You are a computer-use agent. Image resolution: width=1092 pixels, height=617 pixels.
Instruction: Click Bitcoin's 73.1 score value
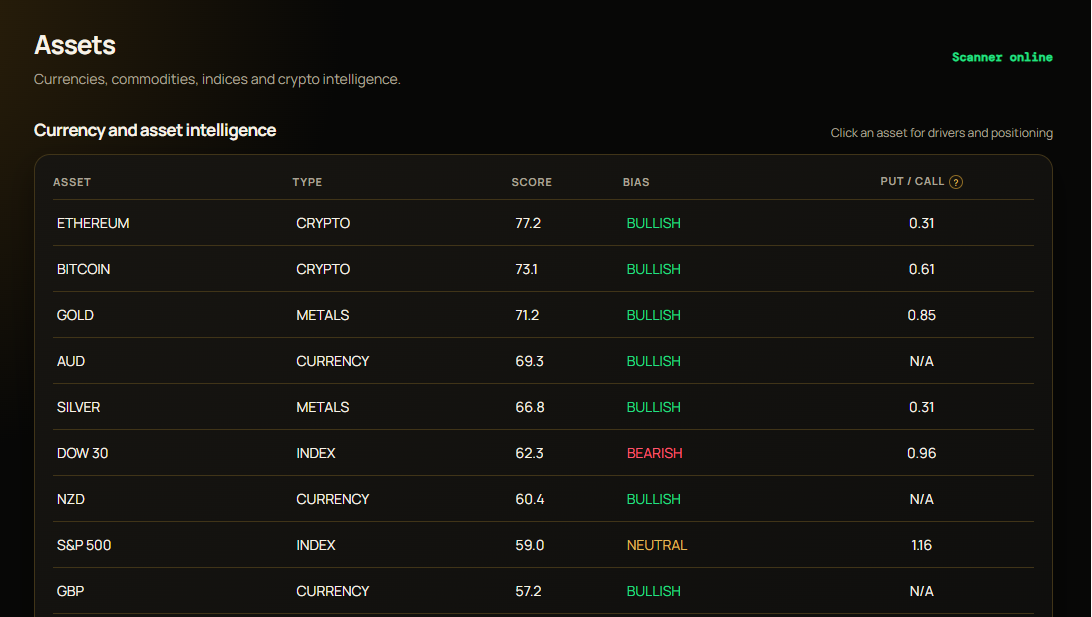pyautogui.click(x=526, y=270)
